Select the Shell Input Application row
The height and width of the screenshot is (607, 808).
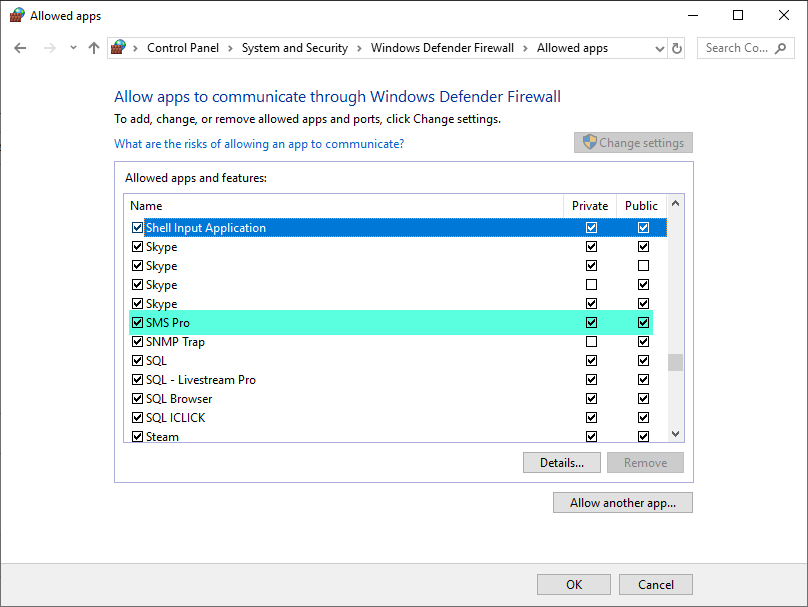tap(398, 227)
